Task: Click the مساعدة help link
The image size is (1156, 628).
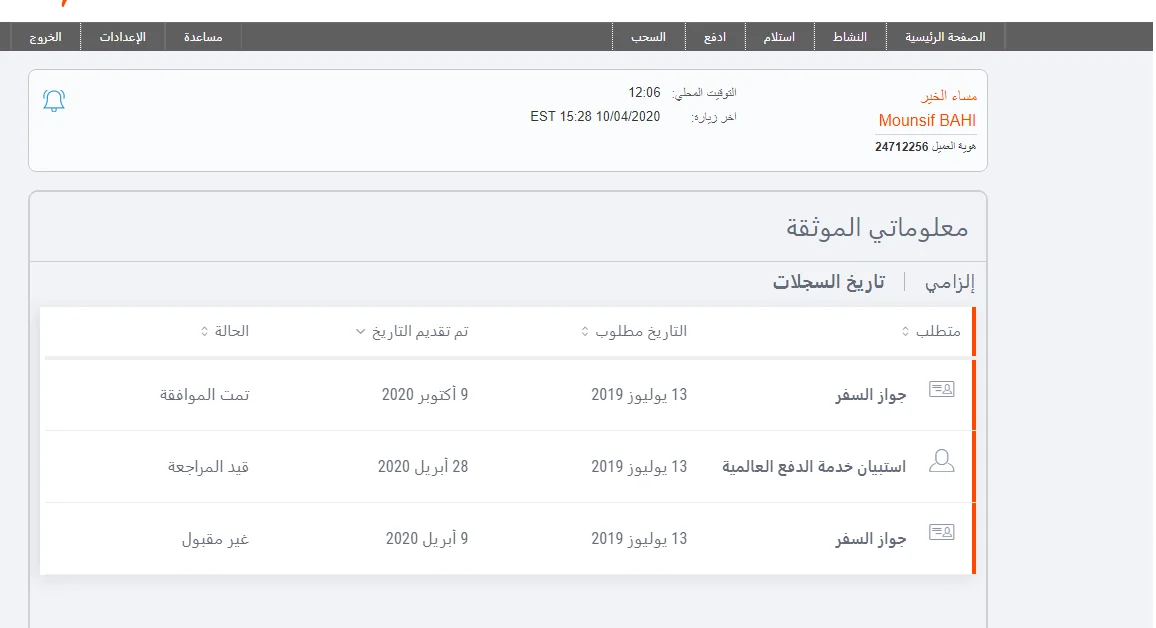Action: tap(203, 37)
